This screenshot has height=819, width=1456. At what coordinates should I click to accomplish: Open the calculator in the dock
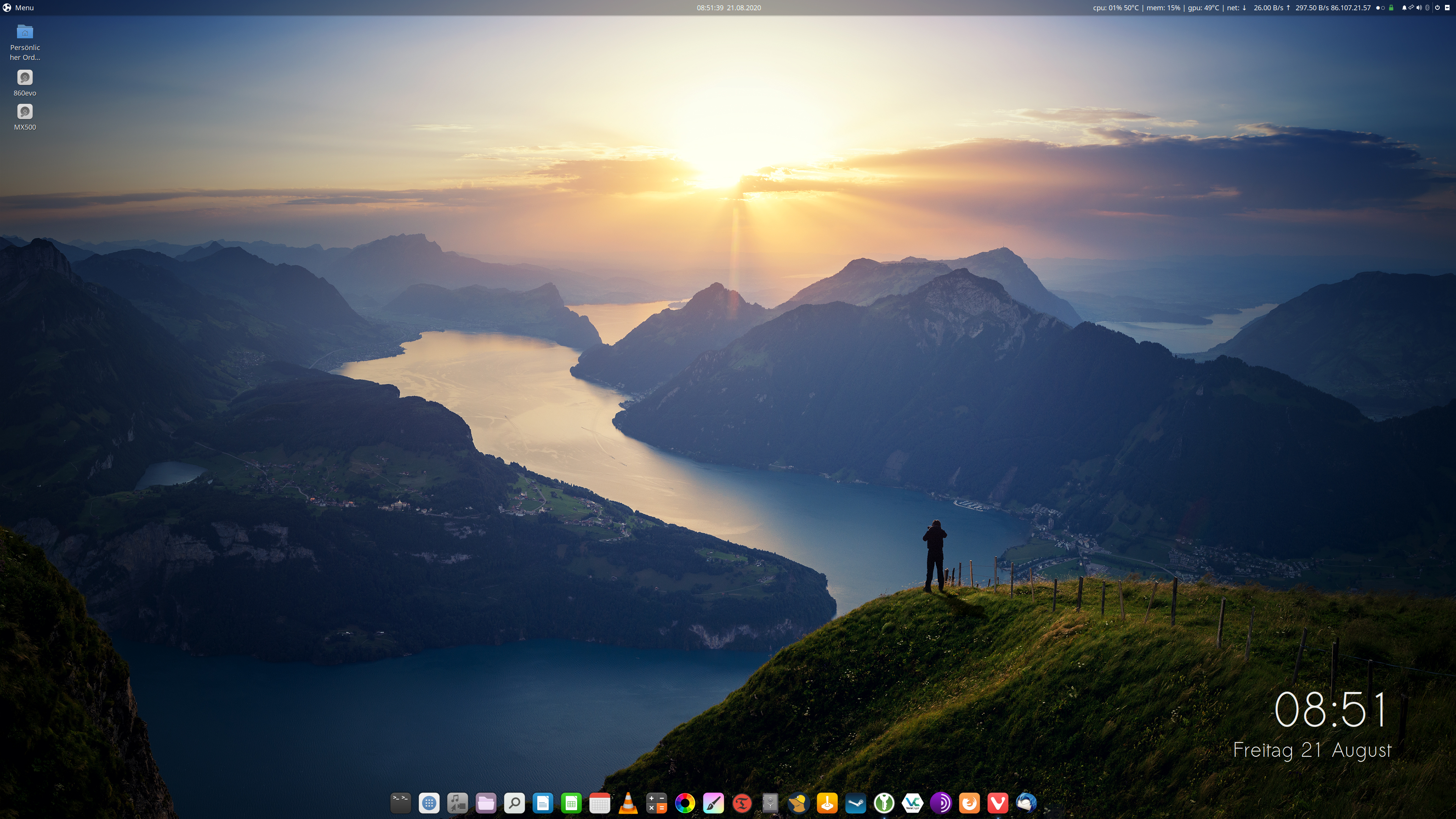656,803
